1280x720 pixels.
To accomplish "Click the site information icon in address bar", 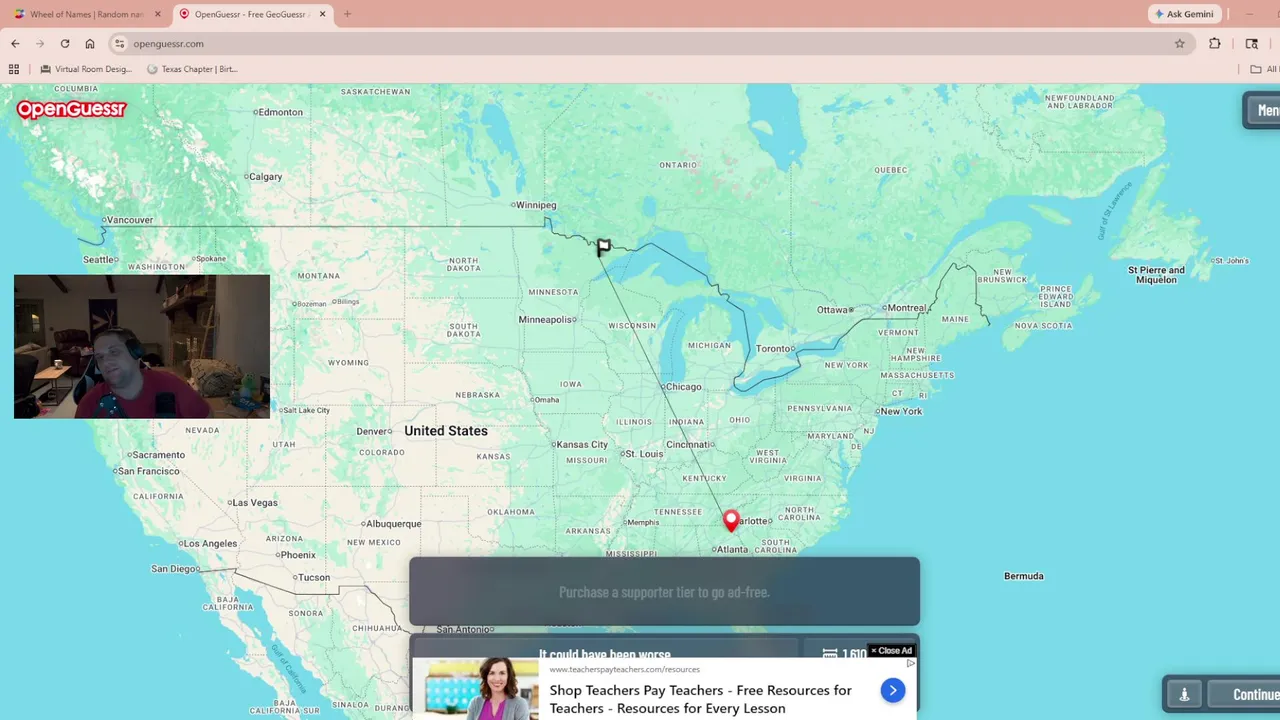I will click(x=119, y=44).
